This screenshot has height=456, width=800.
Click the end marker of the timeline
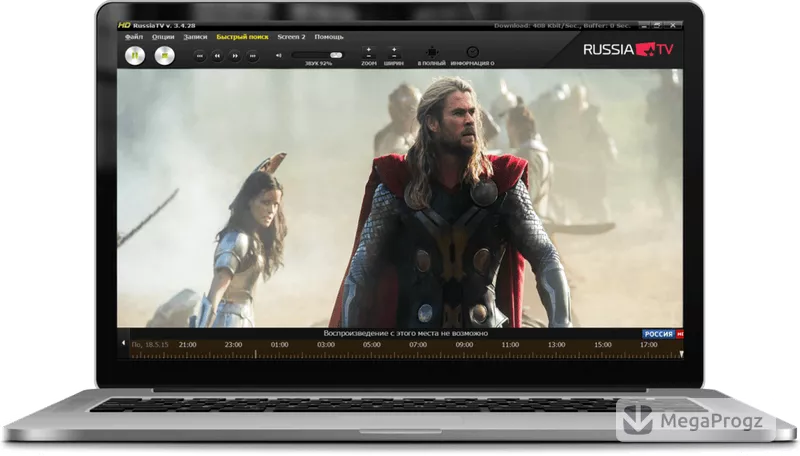pyautogui.click(x=681, y=353)
